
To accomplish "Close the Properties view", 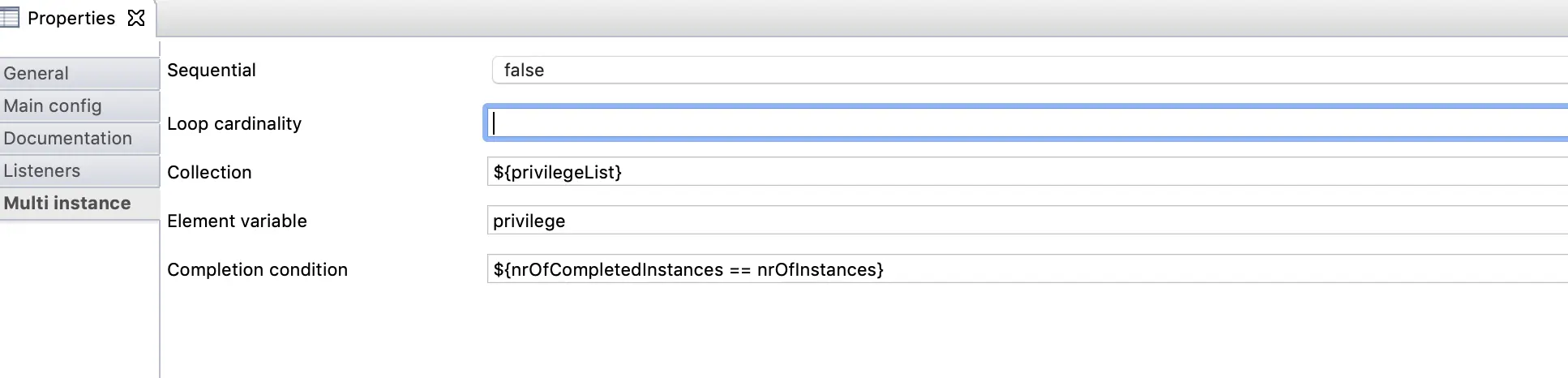I will pos(136,18).
